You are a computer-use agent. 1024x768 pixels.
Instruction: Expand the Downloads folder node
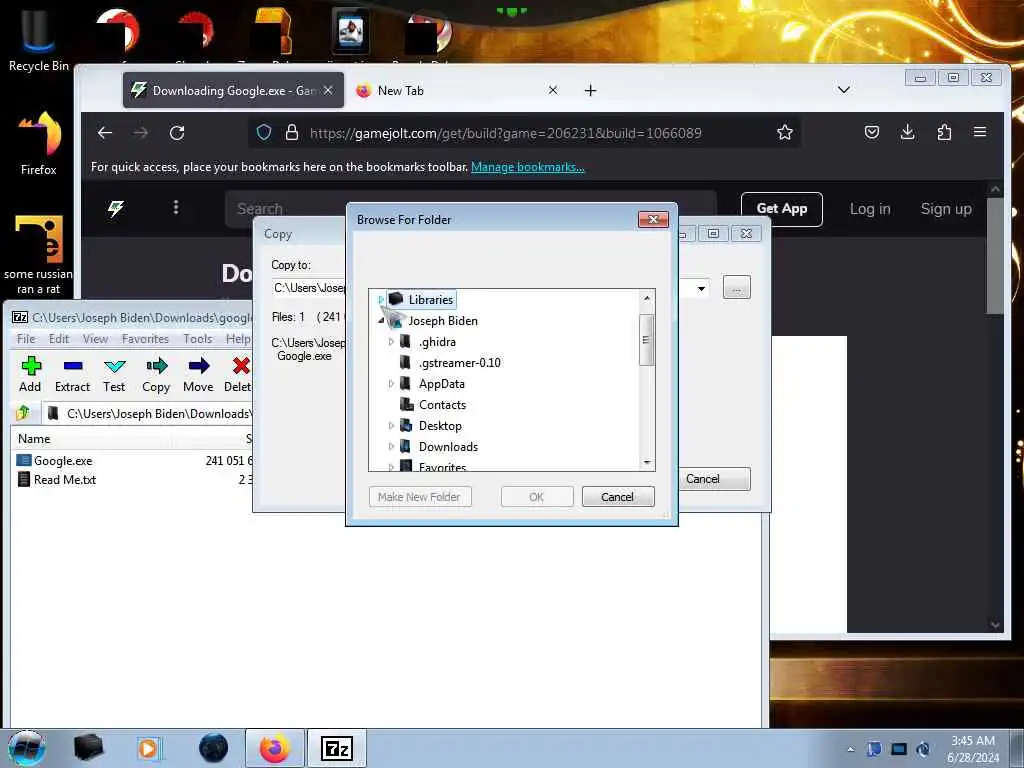coord(391,447)
